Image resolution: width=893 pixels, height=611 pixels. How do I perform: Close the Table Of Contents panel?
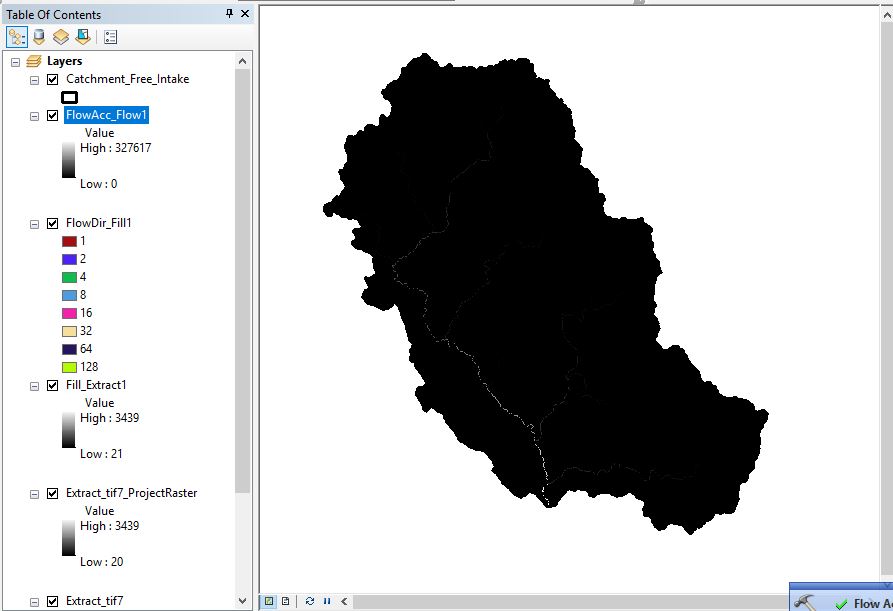click(x=245, y=13)
